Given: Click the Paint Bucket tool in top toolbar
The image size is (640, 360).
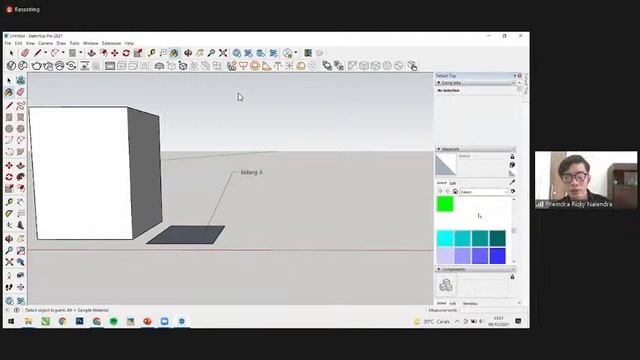Looking at the screenshot, I should pyautogui.click(x=174, y=53).
